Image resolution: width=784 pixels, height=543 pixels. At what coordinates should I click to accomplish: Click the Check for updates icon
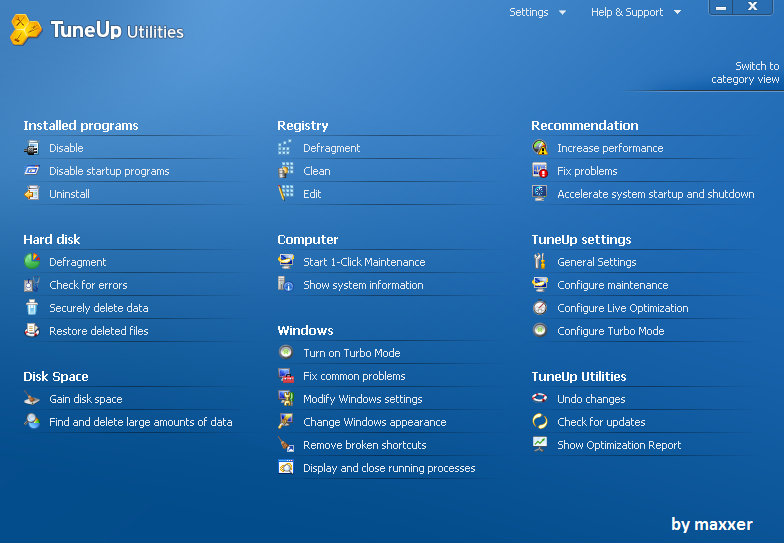click(x=540, y=422)
